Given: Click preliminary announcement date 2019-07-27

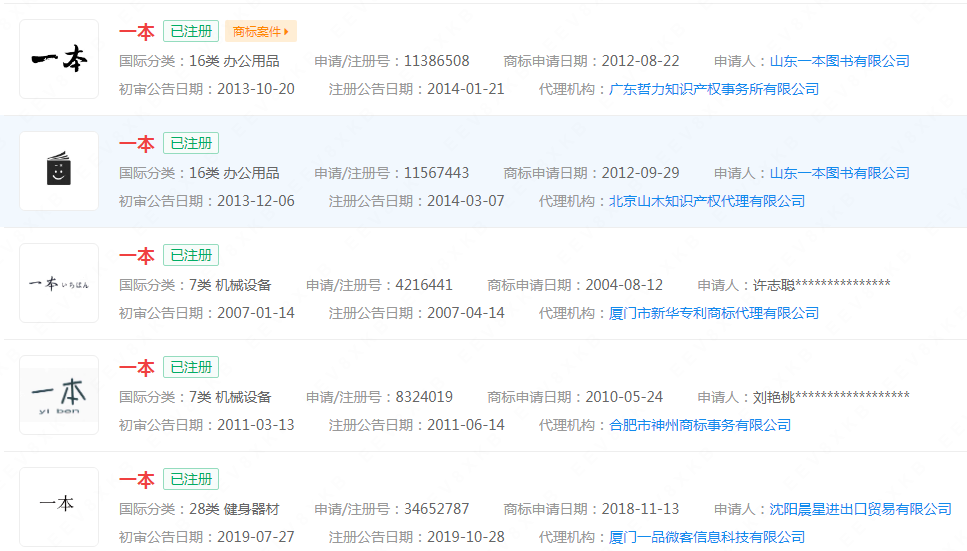Looking at the screenshot, I should [x=256, y=537].
